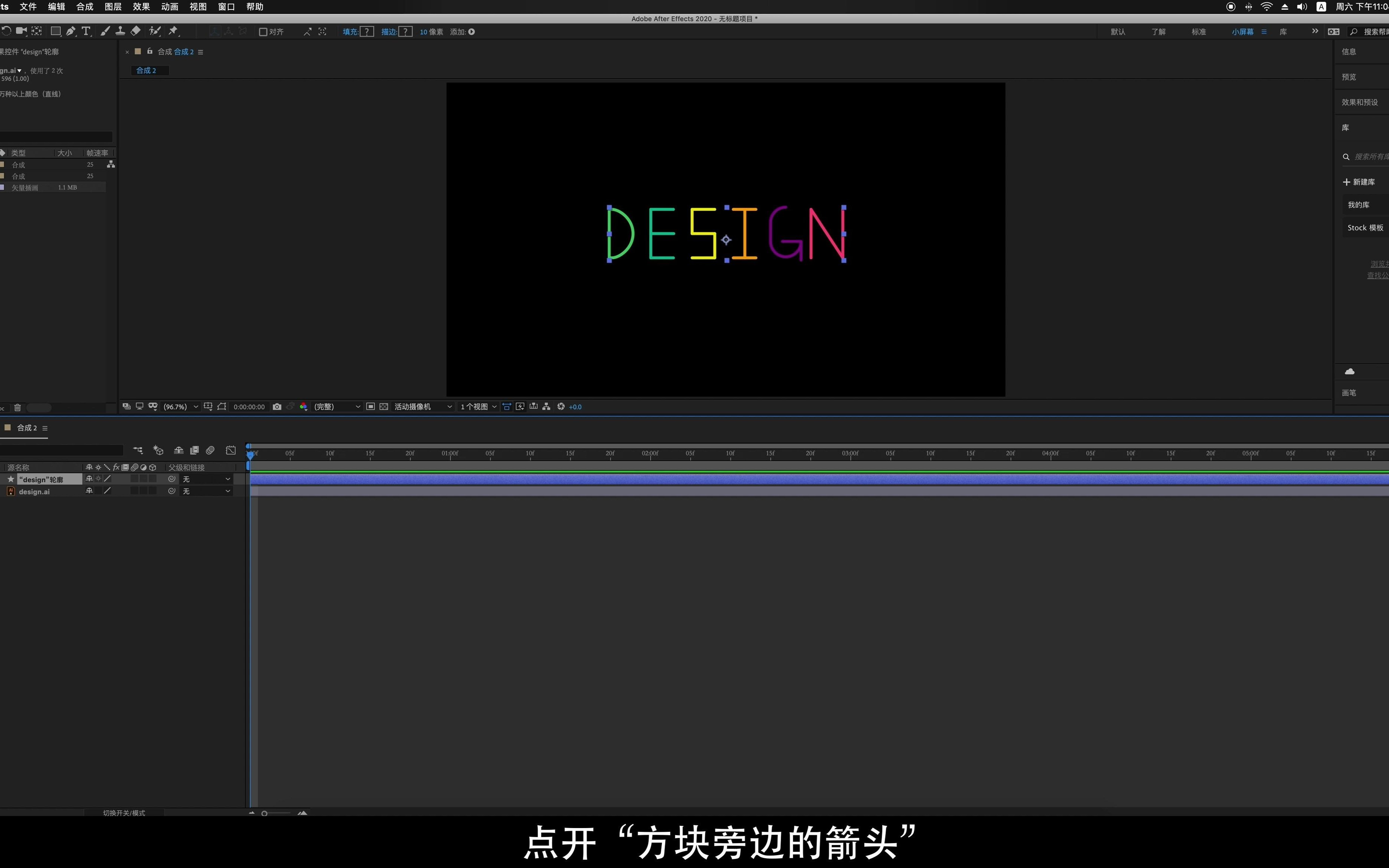Open the Graph Editor in timeline
The height and width of the screenshot is (868, 1389).
(231, 451)
